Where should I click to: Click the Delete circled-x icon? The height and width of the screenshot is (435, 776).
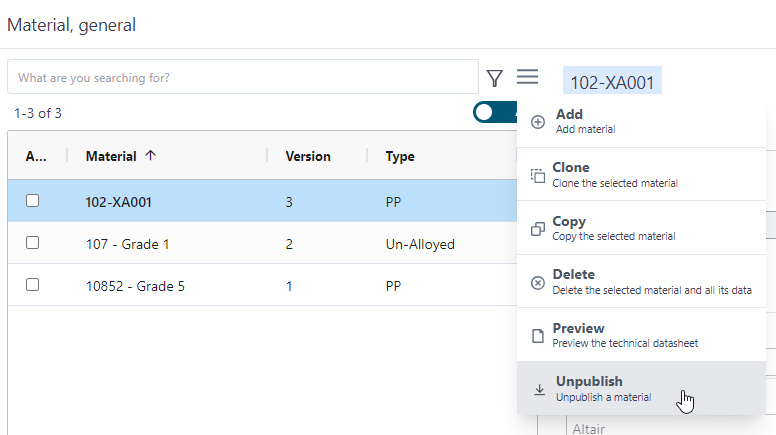[x=538, y=283]
